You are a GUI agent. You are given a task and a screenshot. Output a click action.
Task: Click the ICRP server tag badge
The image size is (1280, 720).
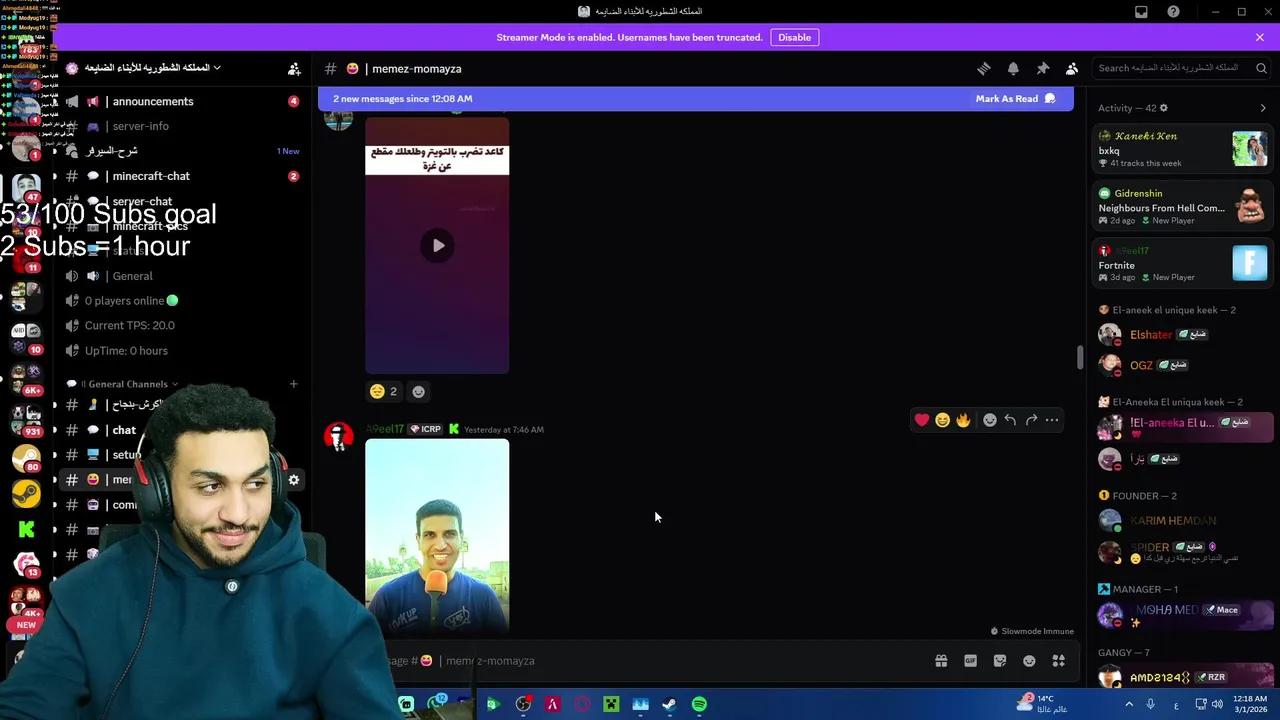(x=425, y=429)
